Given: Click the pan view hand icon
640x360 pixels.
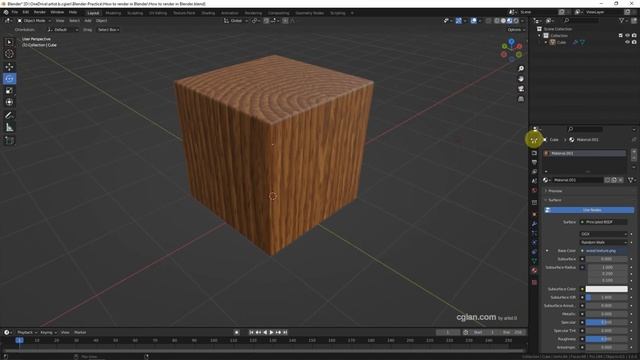Looking at the screenshot, I should coord(521,79).
